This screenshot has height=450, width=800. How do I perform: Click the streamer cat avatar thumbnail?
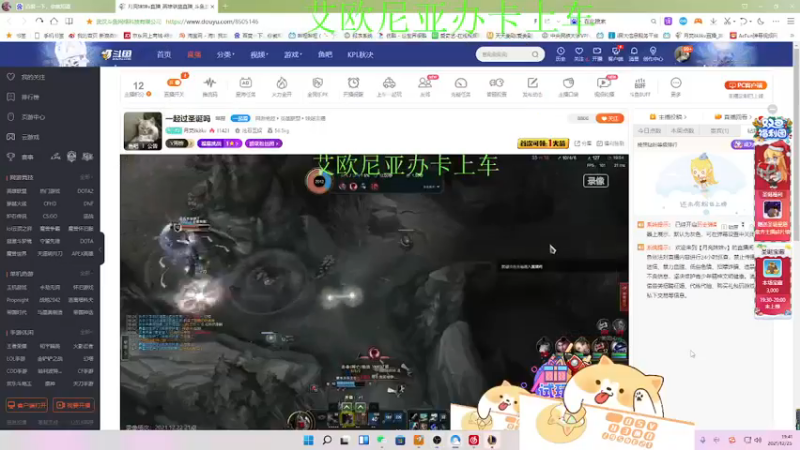pyautogui.click(x=143, y=131)
